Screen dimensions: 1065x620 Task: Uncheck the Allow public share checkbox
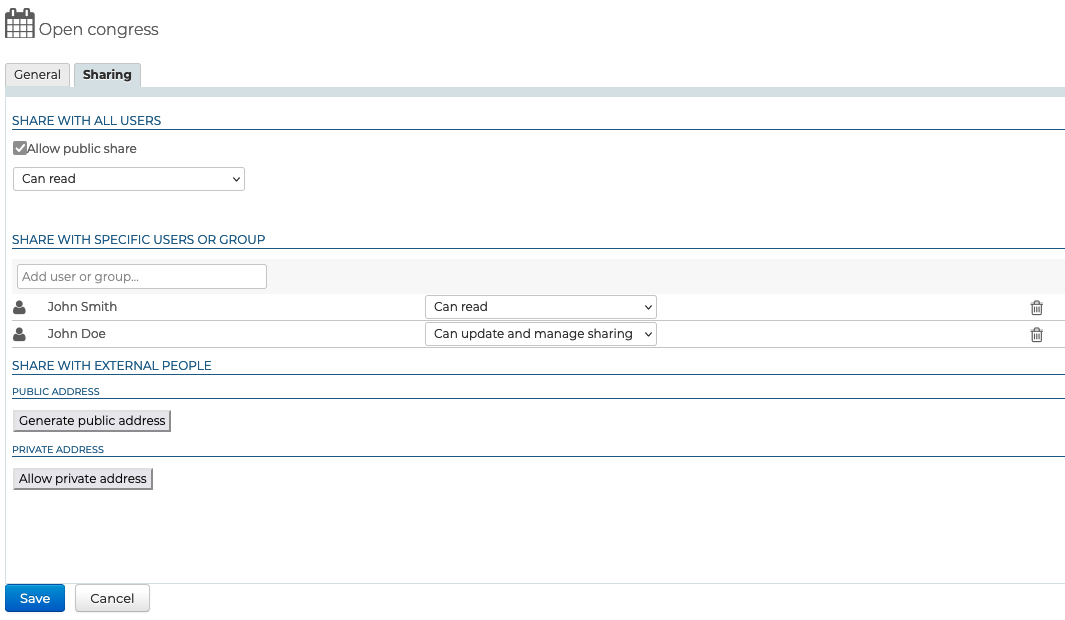pyautogui.click(x=20, y=148)
